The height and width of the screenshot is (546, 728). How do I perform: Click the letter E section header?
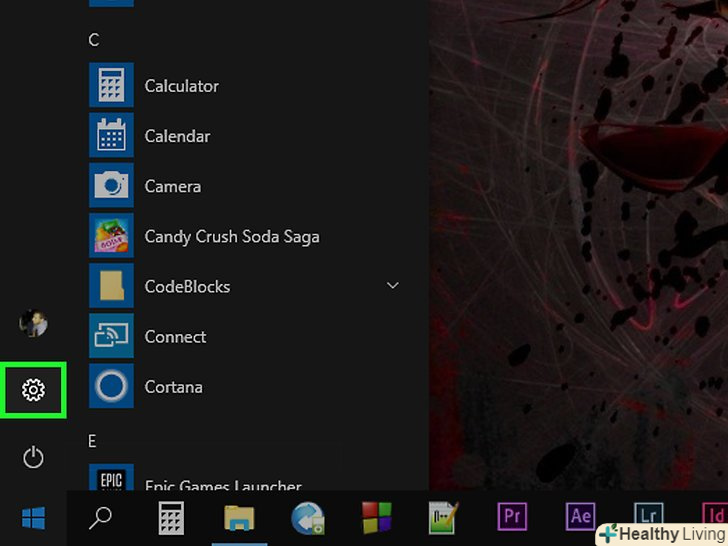pyautogui.click(x=93, y=440)
